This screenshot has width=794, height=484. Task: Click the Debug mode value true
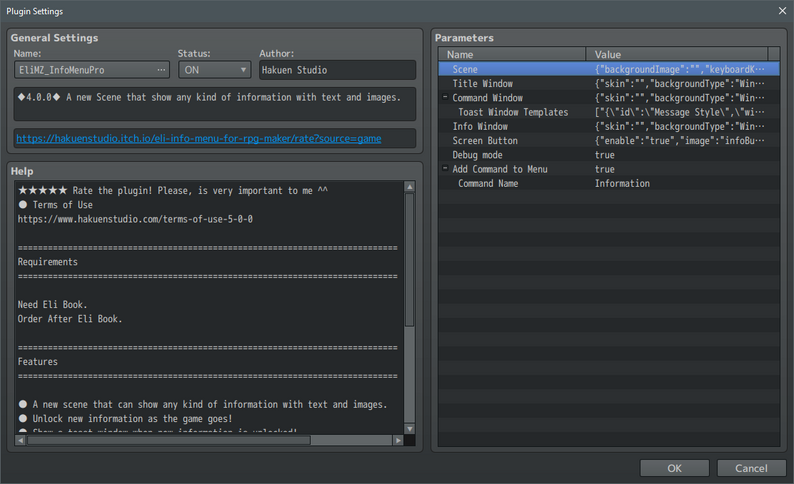pos(605,154)
